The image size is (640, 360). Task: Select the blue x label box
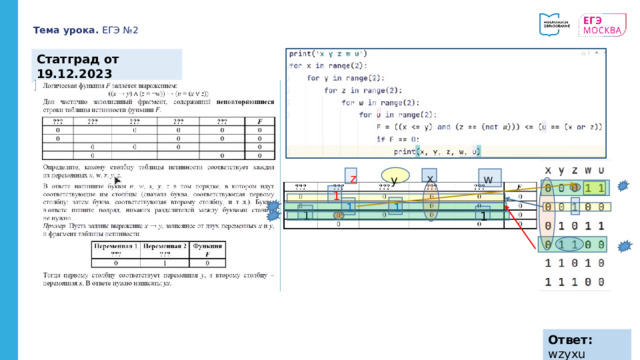[x=429, y=176]
